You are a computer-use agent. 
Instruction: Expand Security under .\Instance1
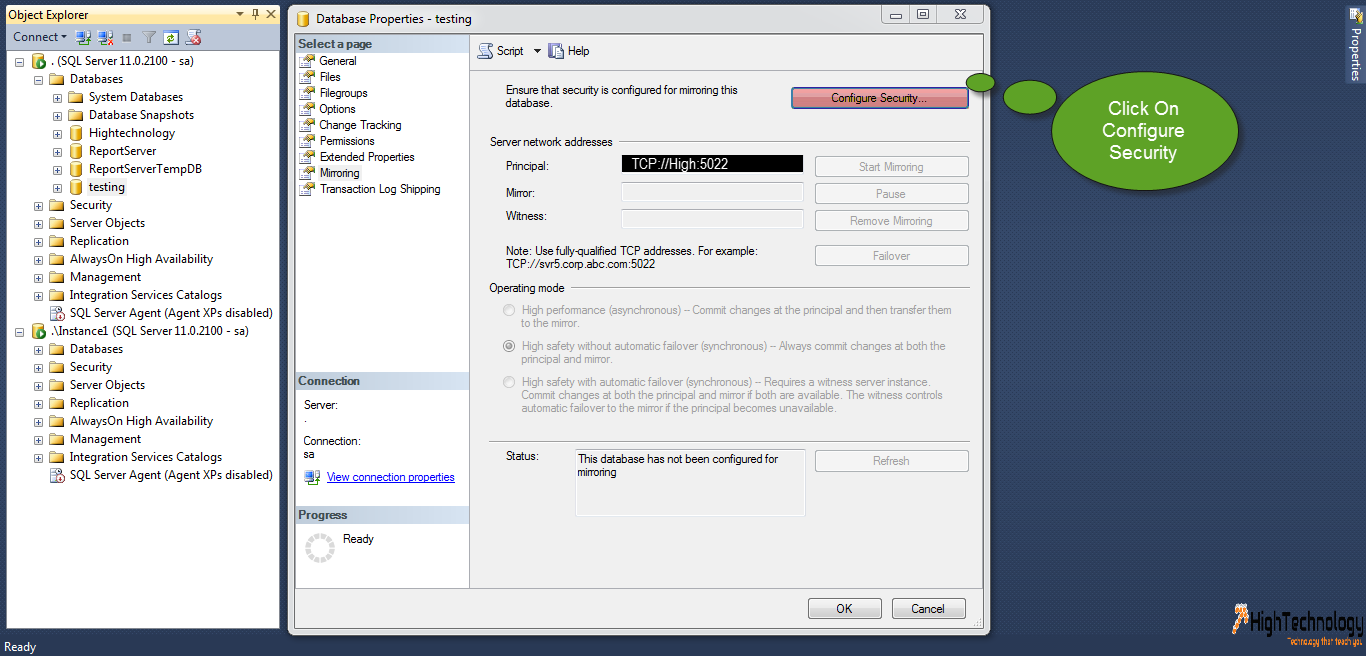tap(38, 367)
